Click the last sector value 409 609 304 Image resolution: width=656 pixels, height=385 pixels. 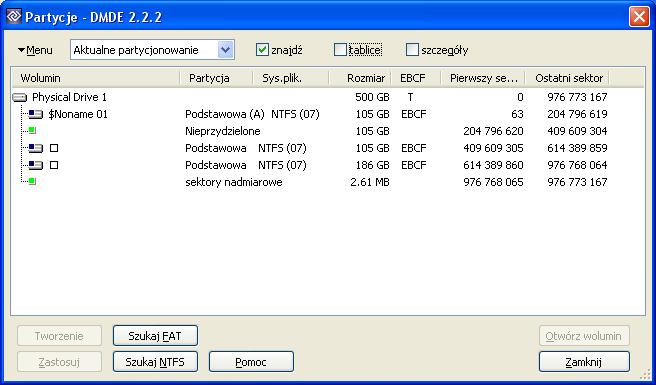pos(577,131)
